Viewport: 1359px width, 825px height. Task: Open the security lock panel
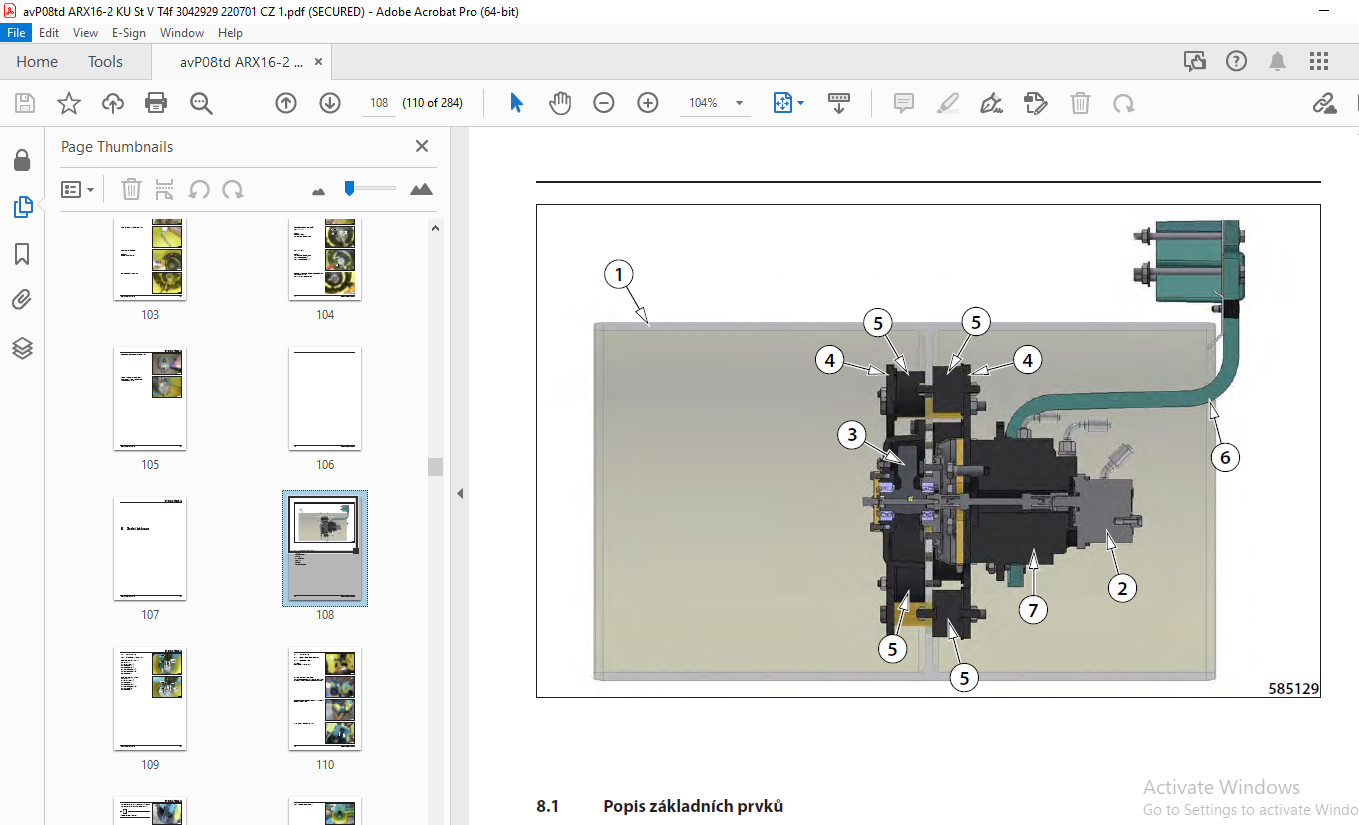tap(22, 160)
